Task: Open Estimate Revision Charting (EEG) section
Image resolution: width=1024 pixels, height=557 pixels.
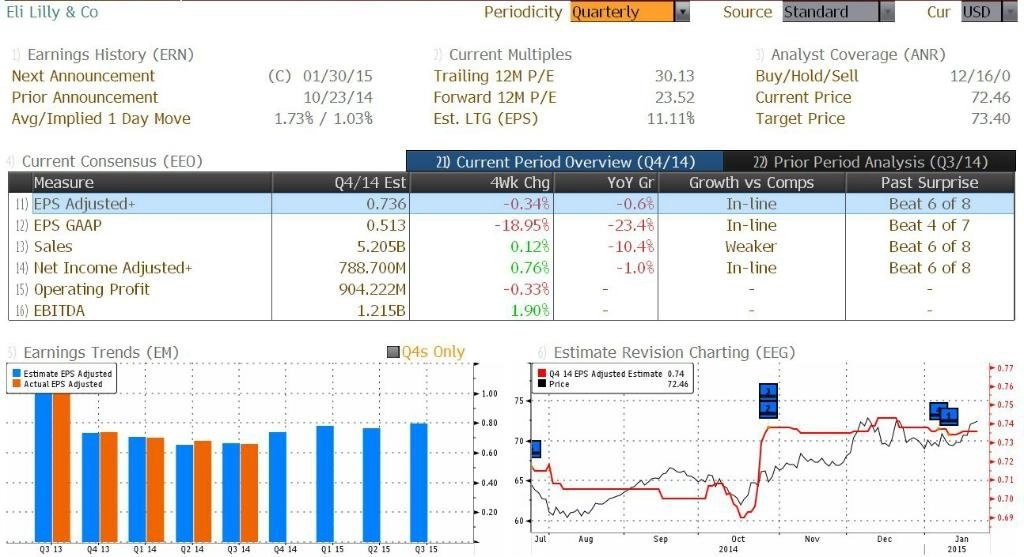Action: click(x=674, y=353)
